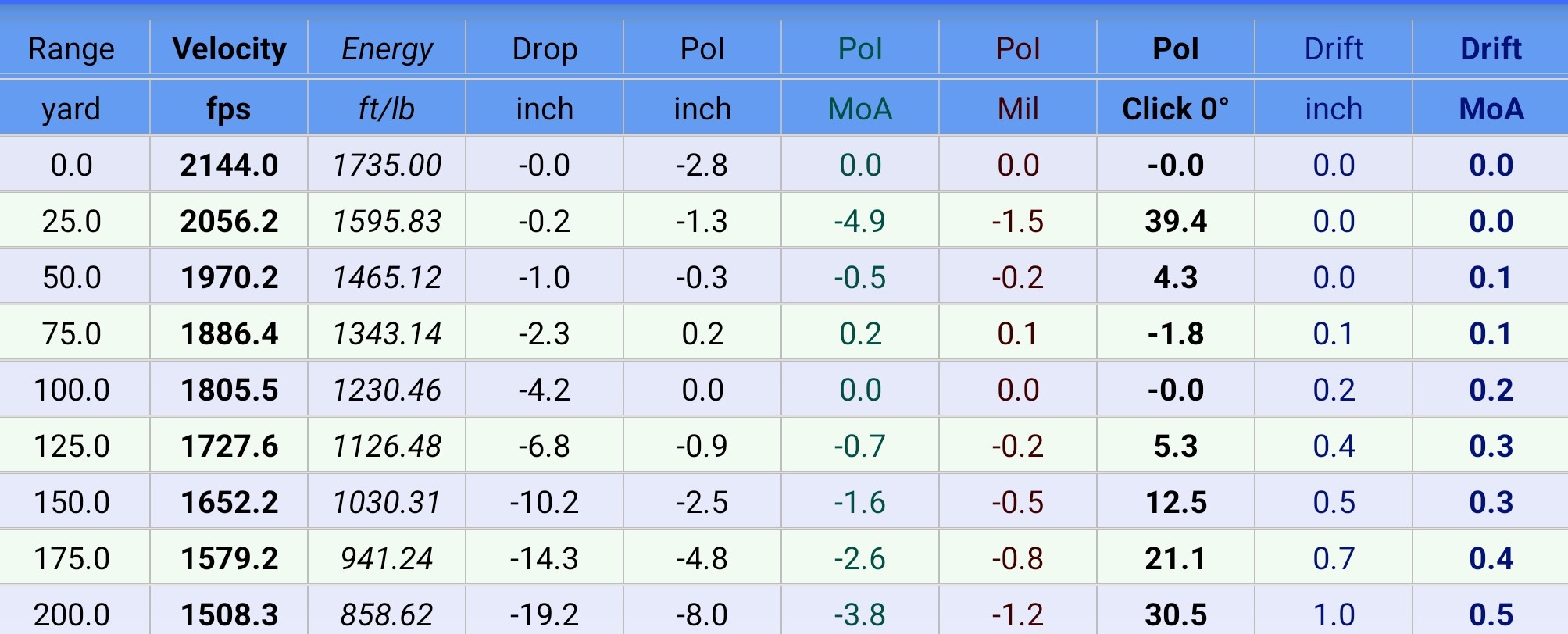Click the 21.1 click value cell
1568x634 pixels.
(1175, 558)
